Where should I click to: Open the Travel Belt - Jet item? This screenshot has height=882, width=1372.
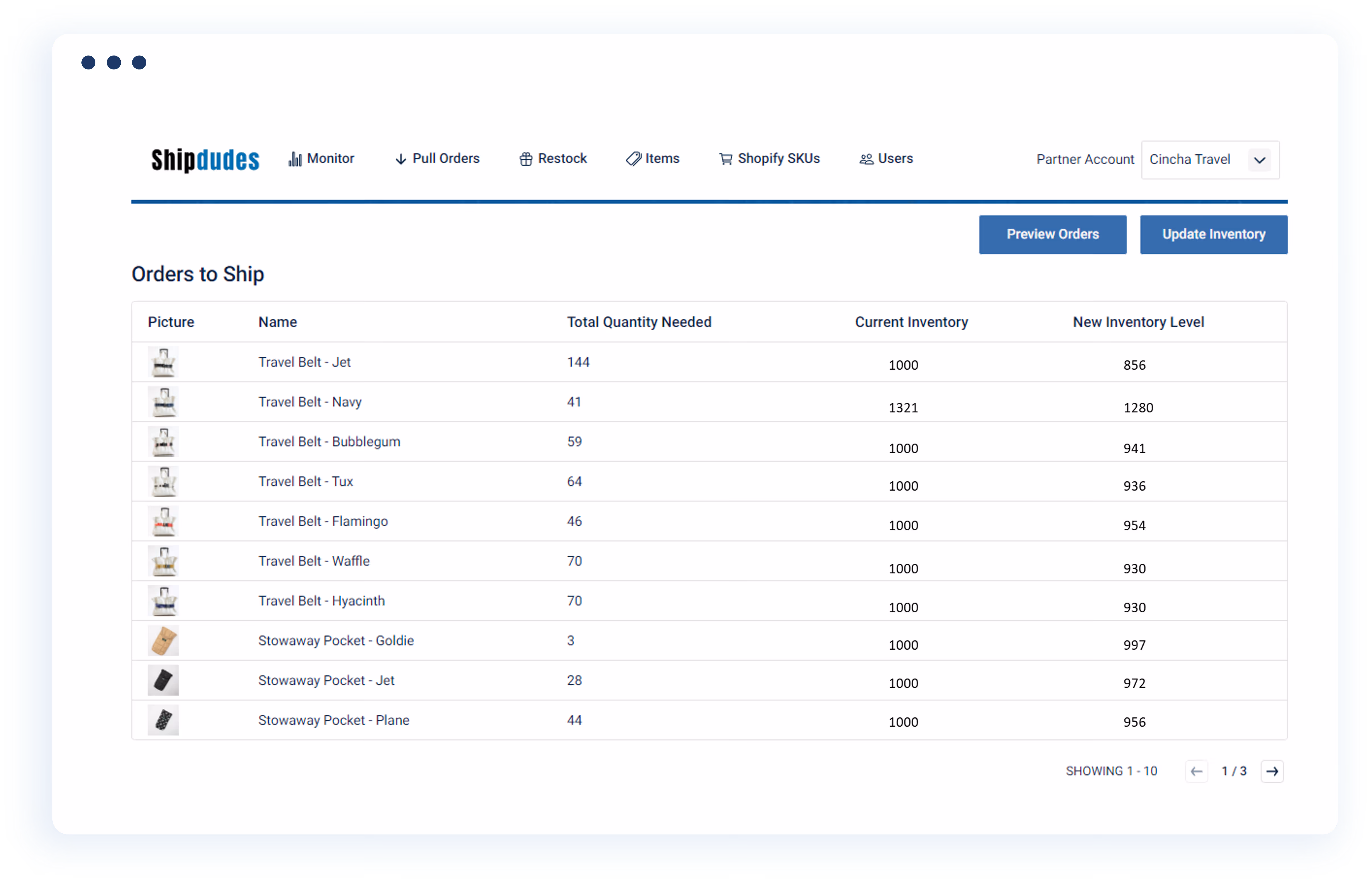304,362
